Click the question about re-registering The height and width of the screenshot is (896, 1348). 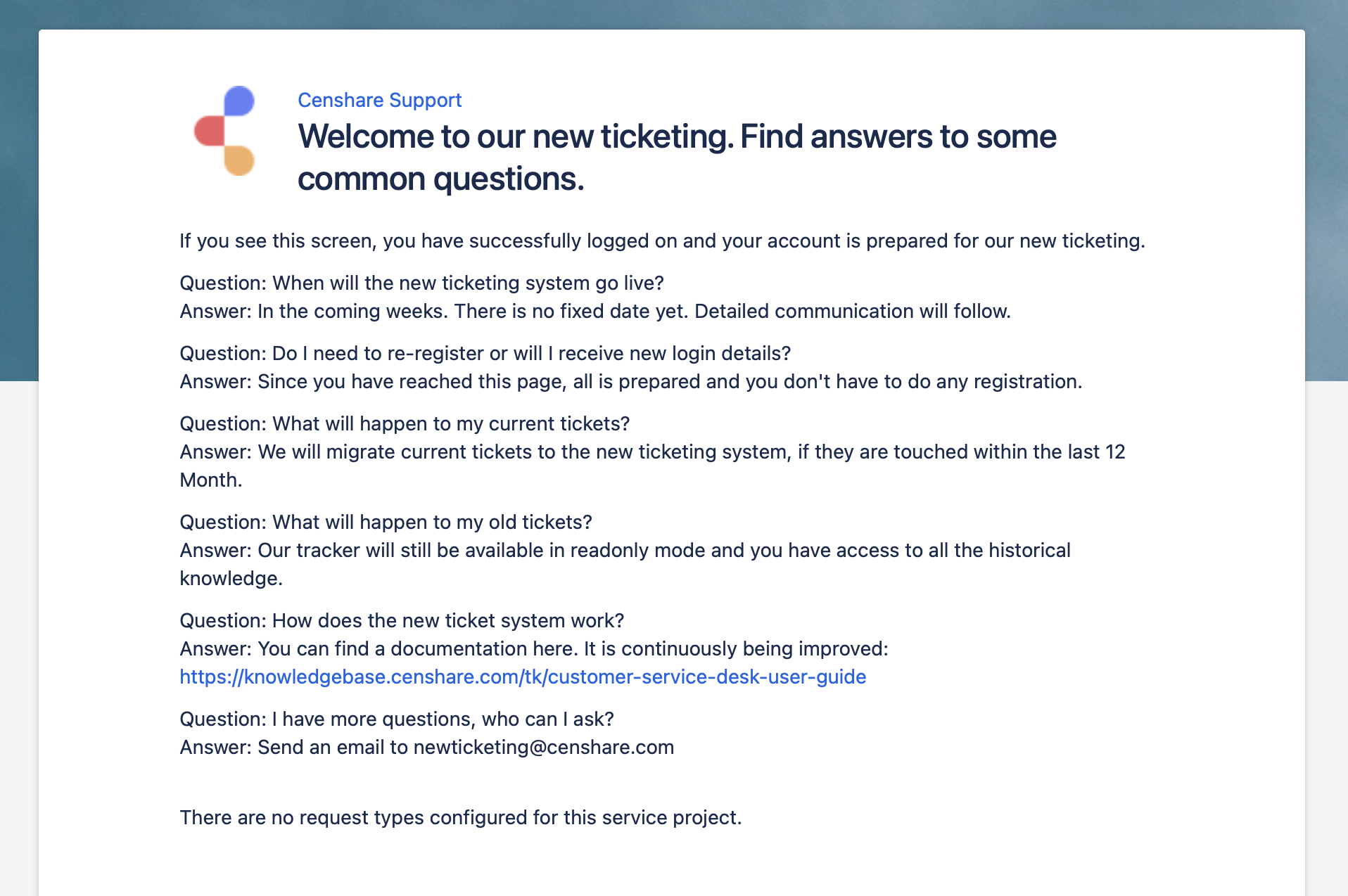(x=485, y=353)
